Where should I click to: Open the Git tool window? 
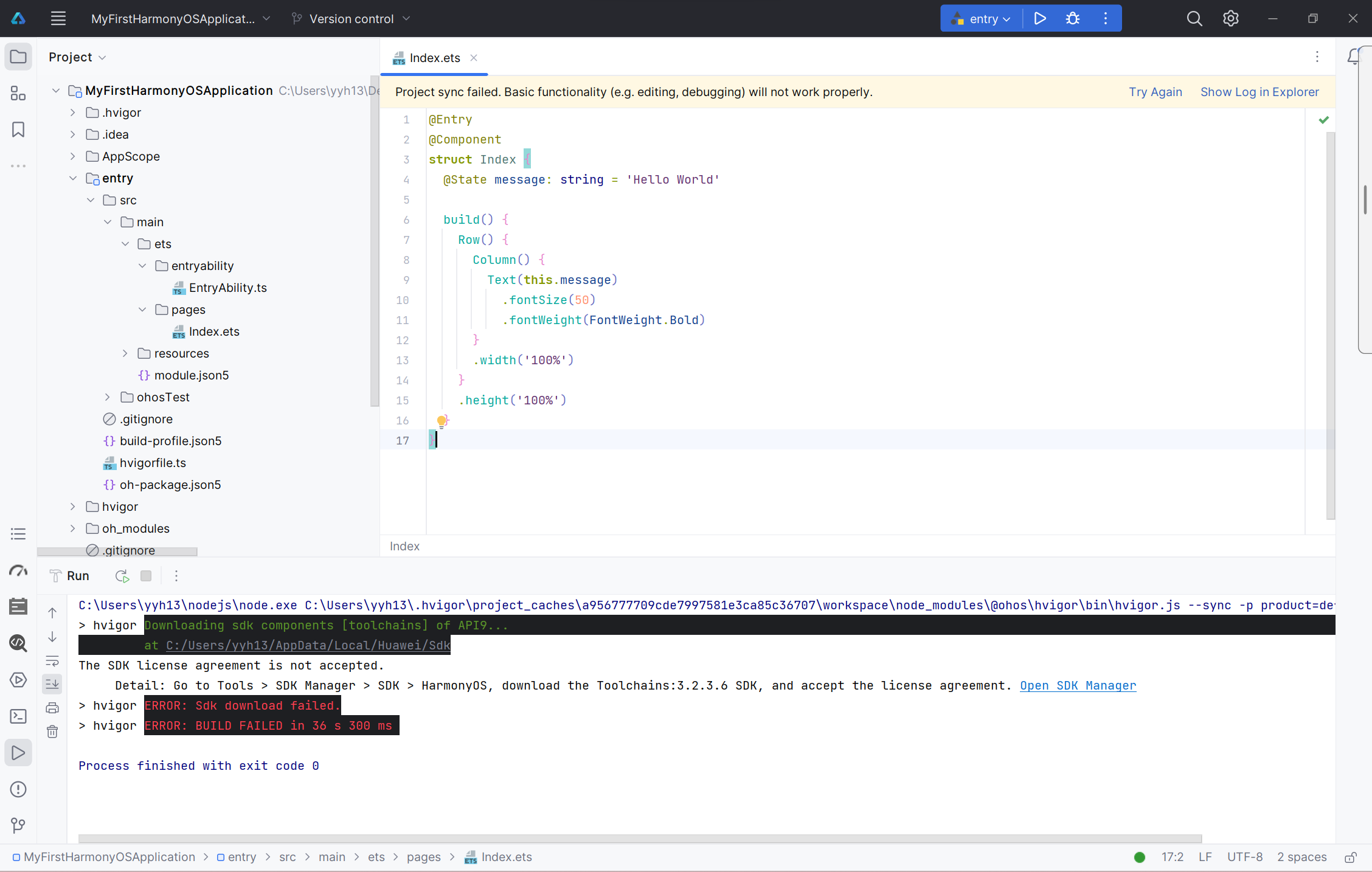pos(18,825)
